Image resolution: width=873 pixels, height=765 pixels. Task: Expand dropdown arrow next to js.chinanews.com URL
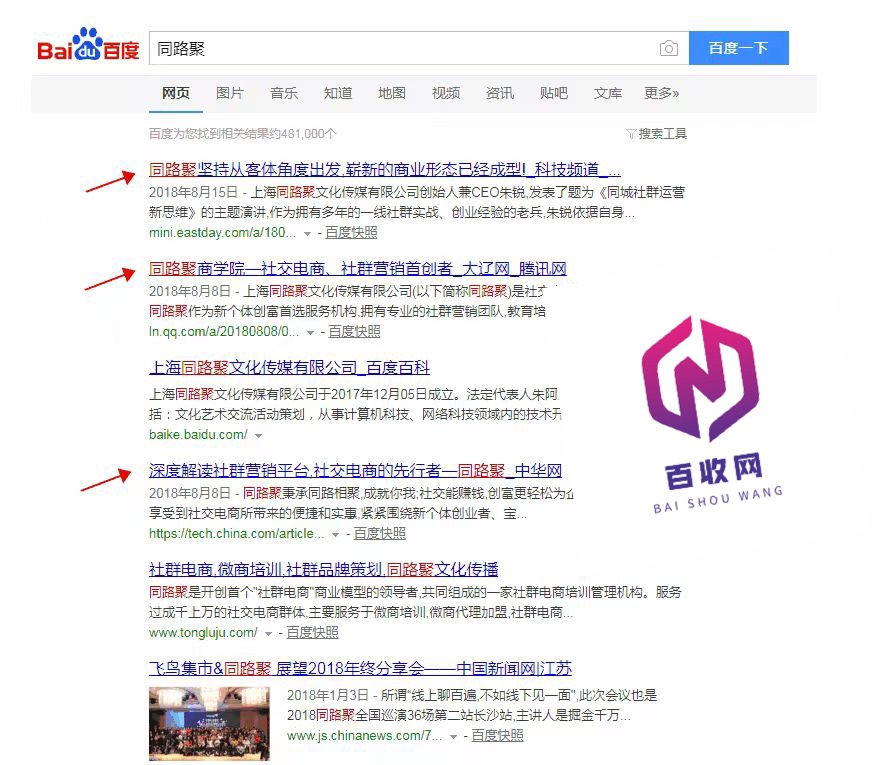[453, 737]
